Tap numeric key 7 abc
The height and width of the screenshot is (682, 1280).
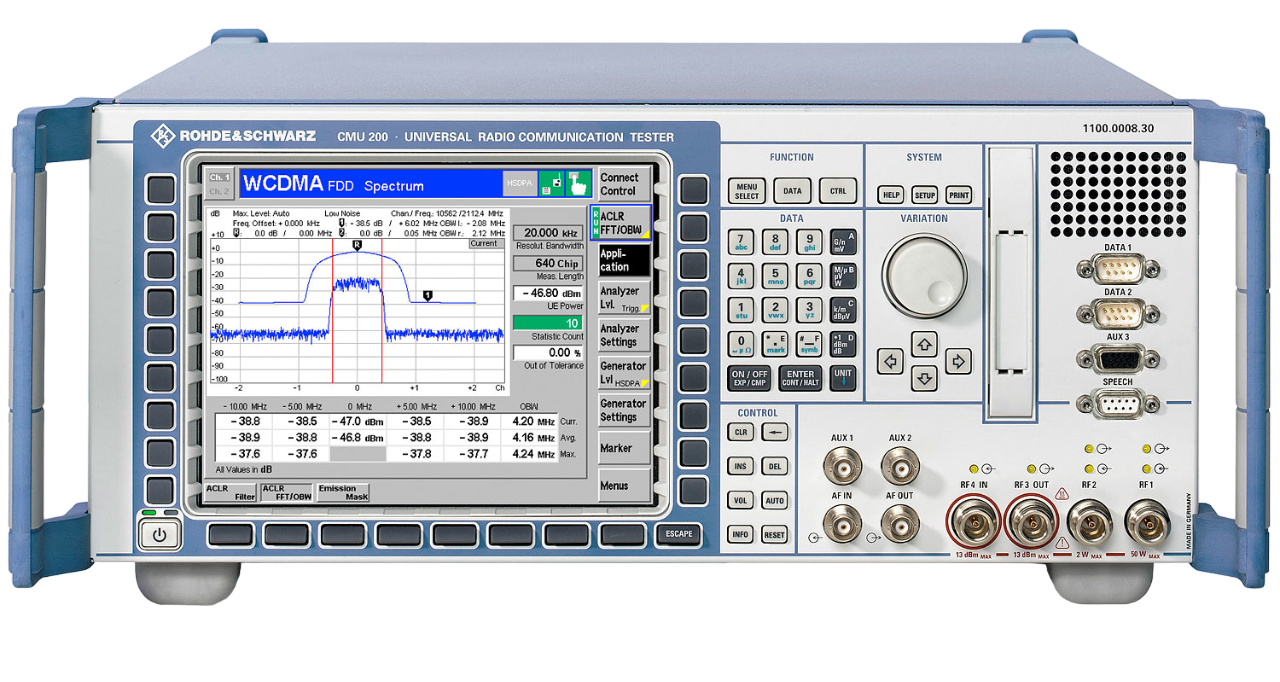point(741,242)
